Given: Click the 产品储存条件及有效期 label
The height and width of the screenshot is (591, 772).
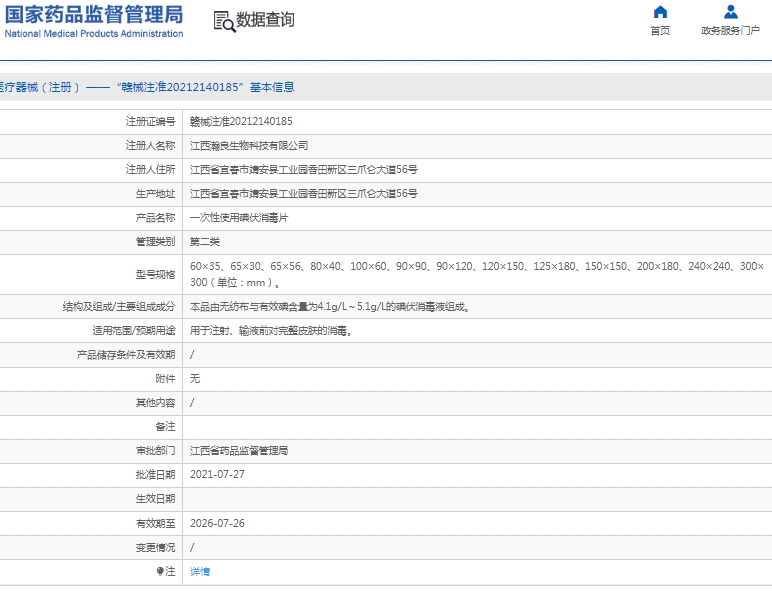Looking at the screenshot, I should click(126, 355).
